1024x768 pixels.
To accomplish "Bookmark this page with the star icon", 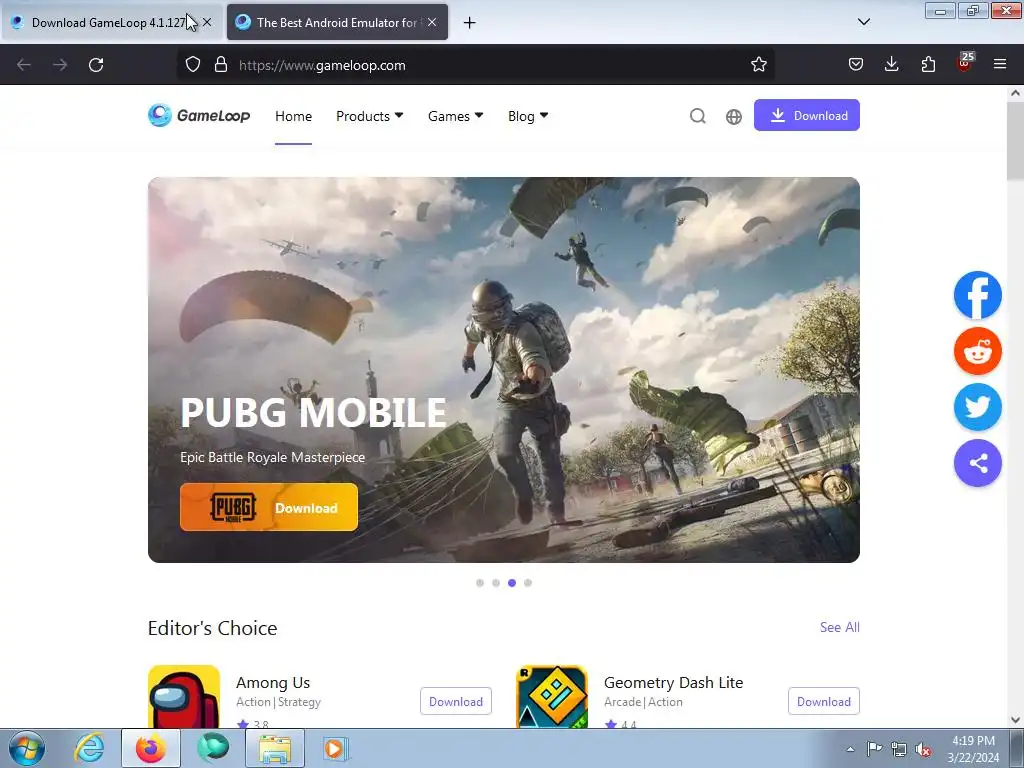I will point(758,65).
